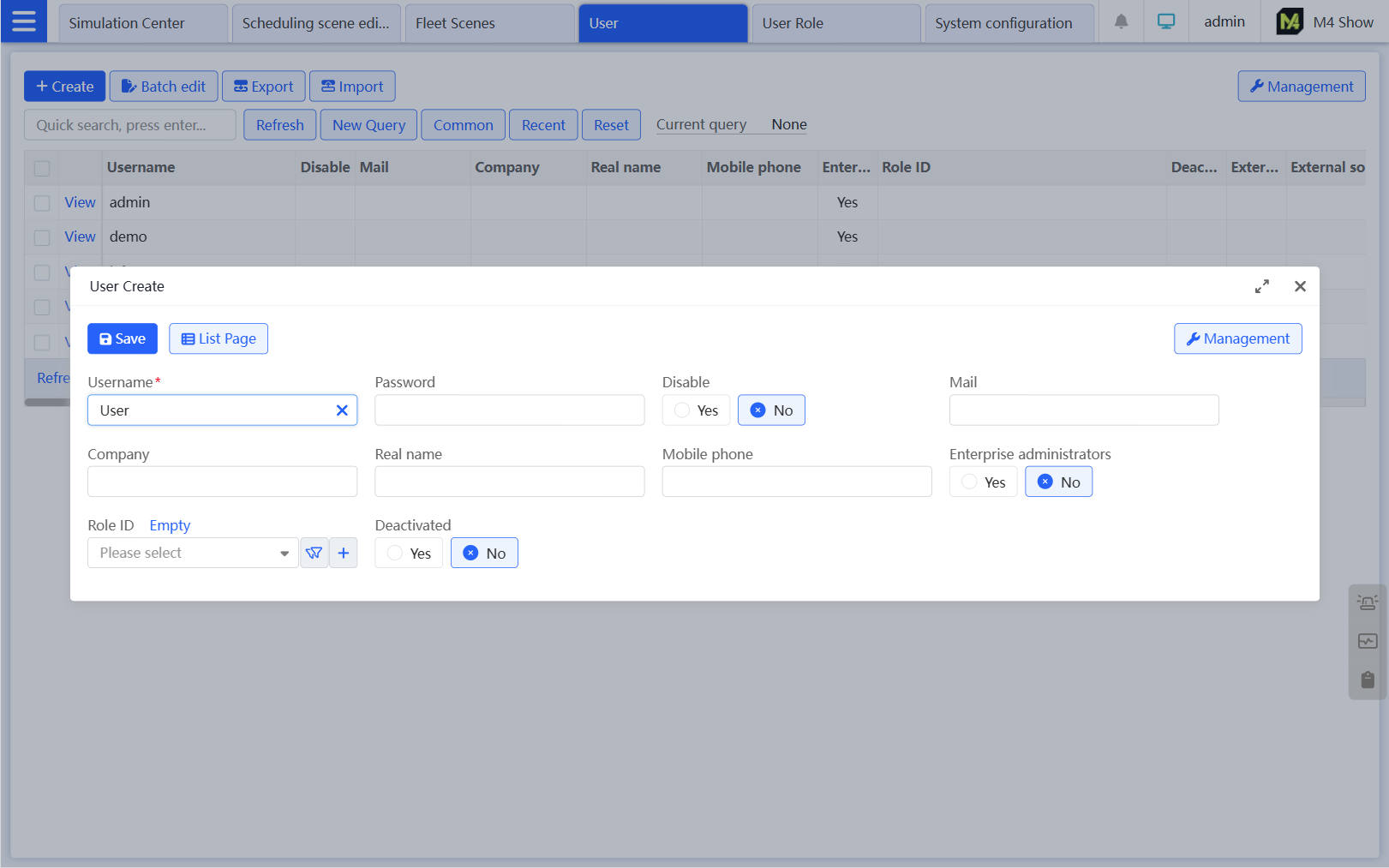
Task: Click into the Password field
Action: (509, 410)
